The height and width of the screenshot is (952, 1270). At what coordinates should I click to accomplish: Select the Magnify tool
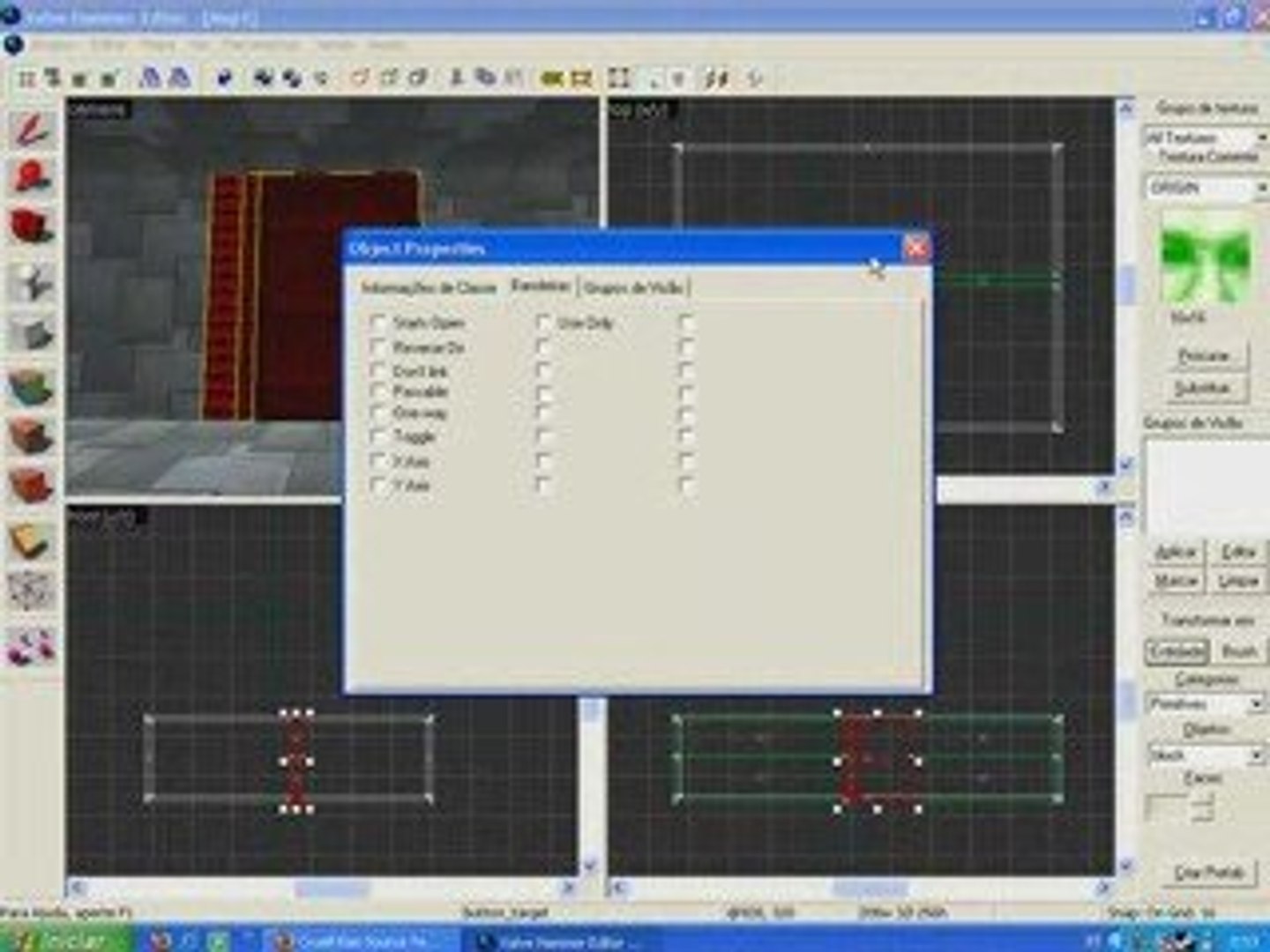pyautogui.click(x=33, y=176)
